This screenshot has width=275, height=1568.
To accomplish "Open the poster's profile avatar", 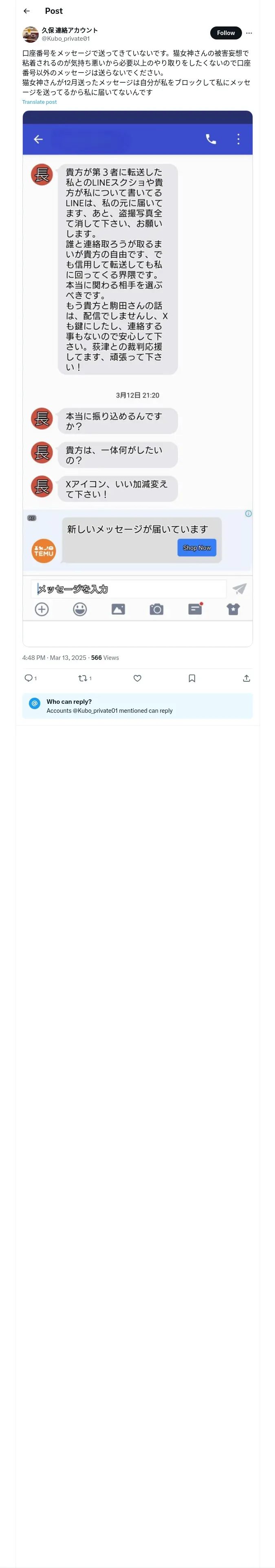I will [x=31, y=34].
